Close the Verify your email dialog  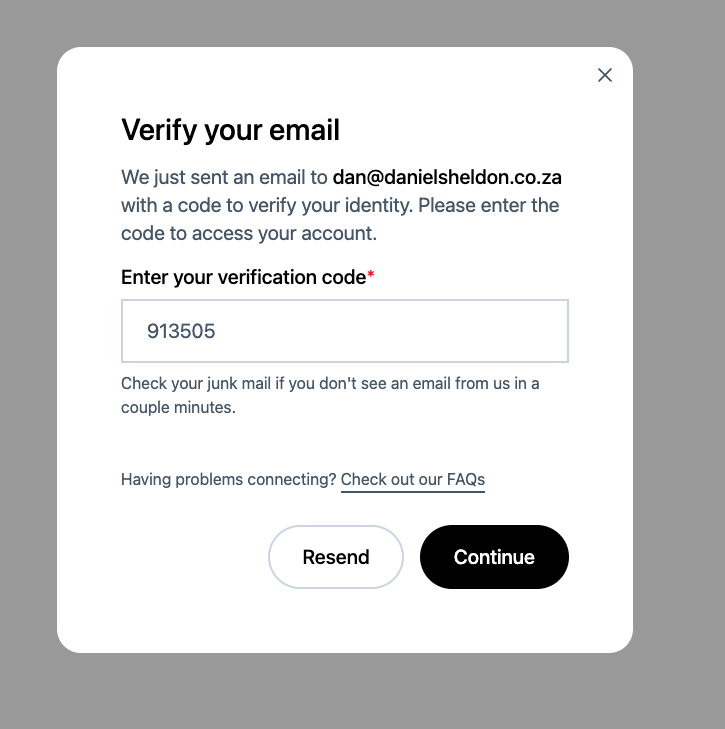click(x=604, y=75)
